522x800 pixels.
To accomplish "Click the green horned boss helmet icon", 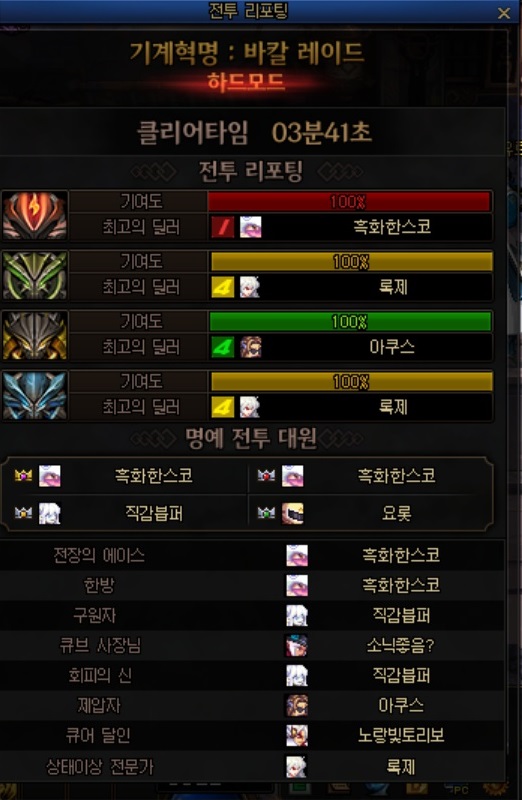I will (35, 276).
